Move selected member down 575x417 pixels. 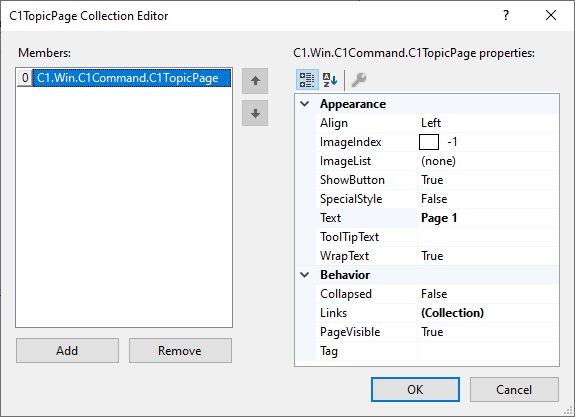click(x=255, y=113)
